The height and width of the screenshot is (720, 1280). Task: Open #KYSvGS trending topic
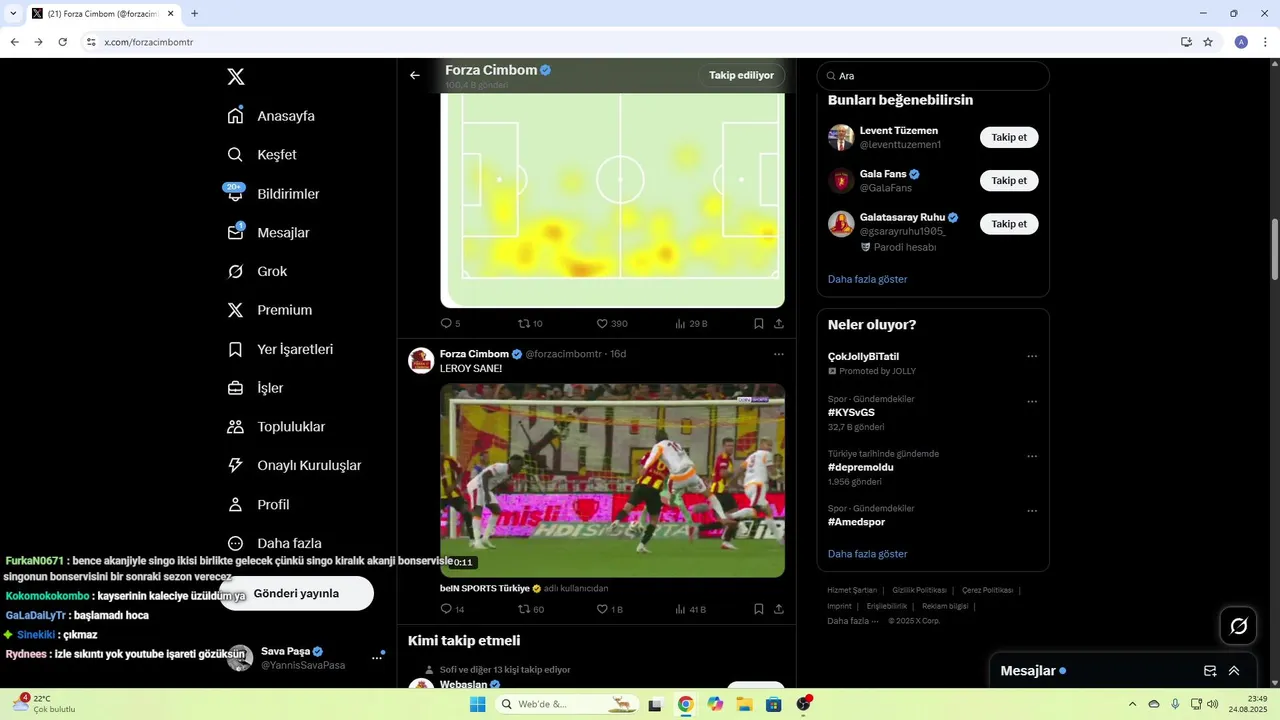851,412
